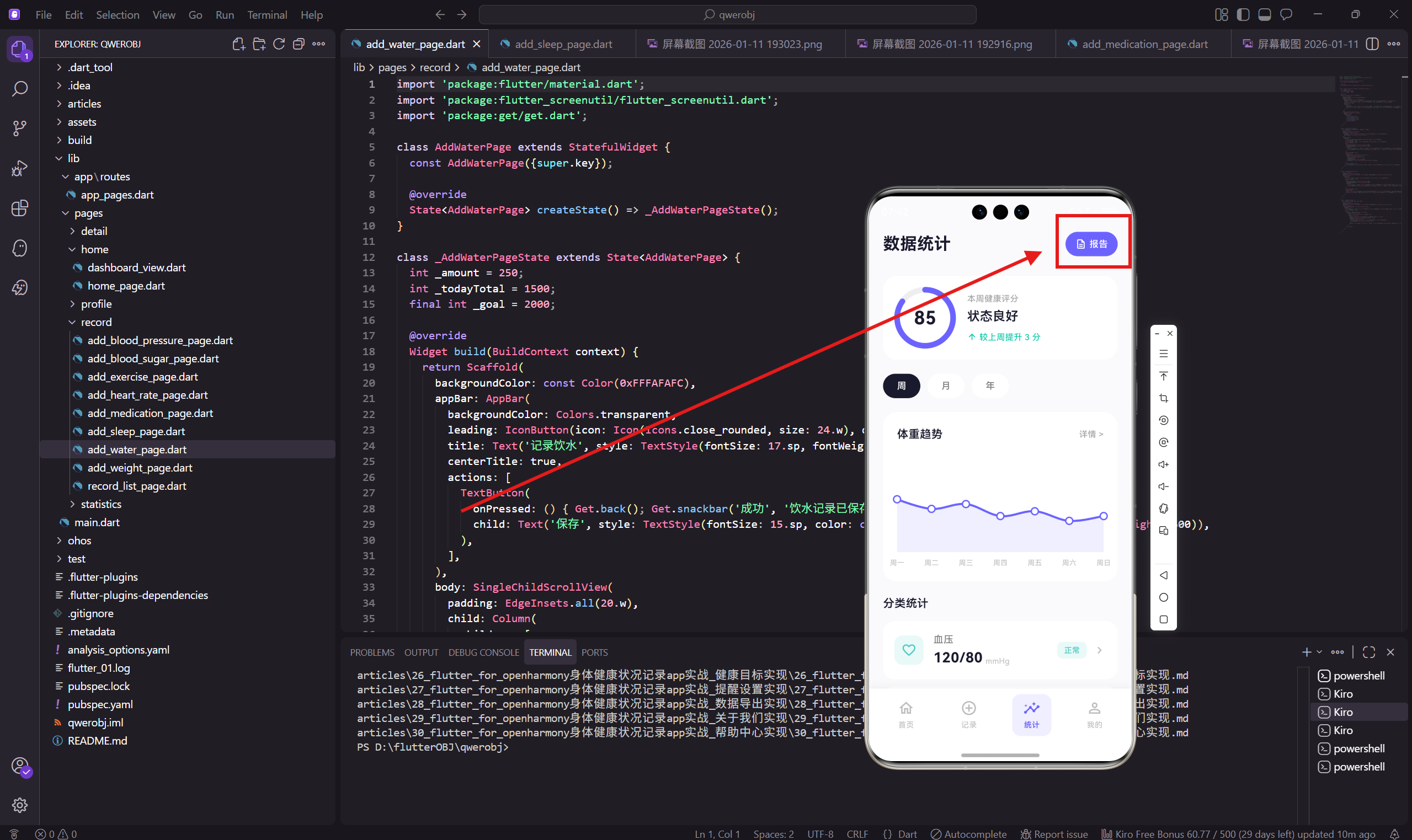Click the Kiro ghost icon in the activity bar
The image size is (1412, 840).
pyautogui.click(x=20, y=248)
